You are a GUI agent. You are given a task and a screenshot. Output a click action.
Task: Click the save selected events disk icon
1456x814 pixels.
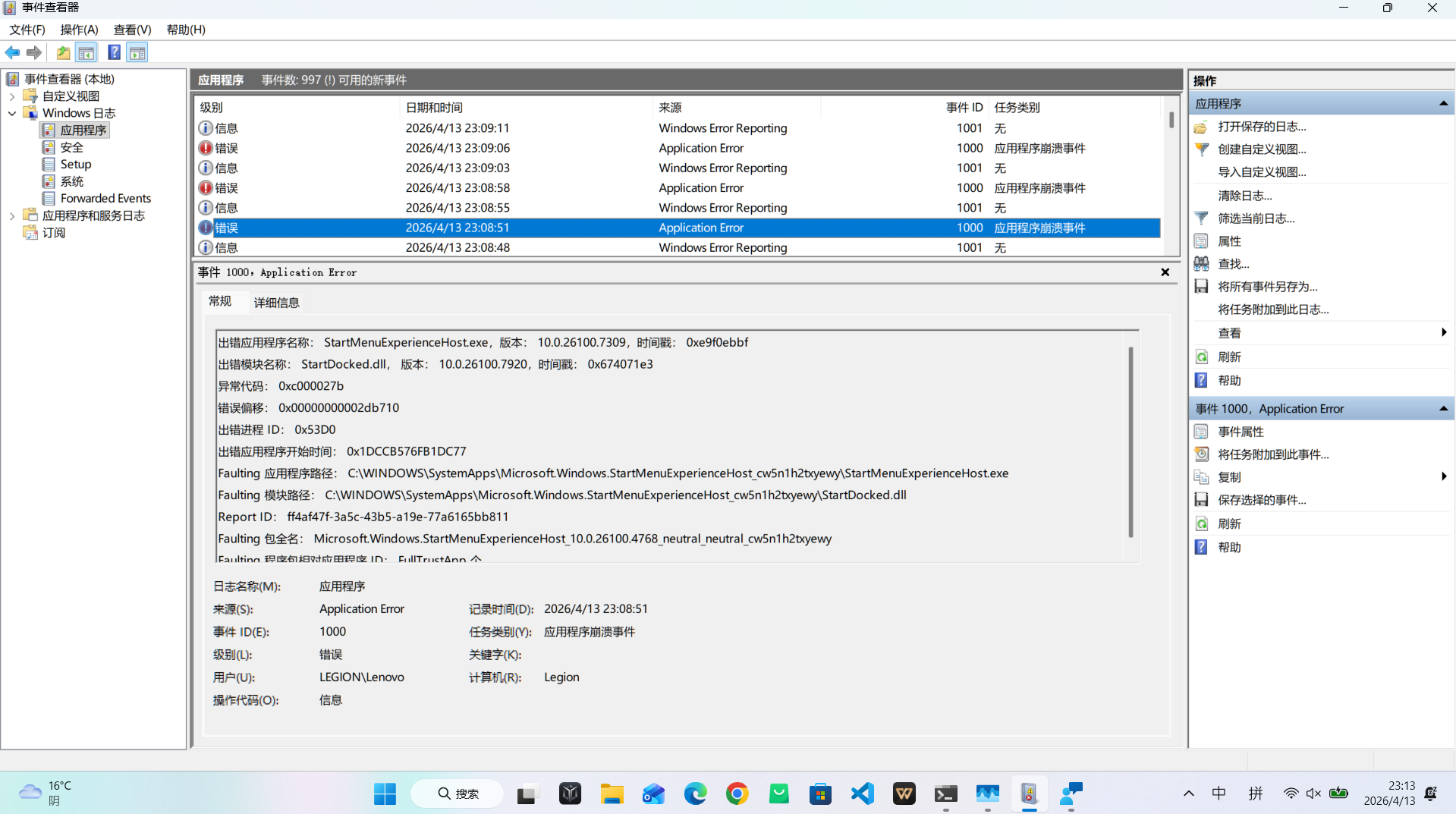point(1201,500)
